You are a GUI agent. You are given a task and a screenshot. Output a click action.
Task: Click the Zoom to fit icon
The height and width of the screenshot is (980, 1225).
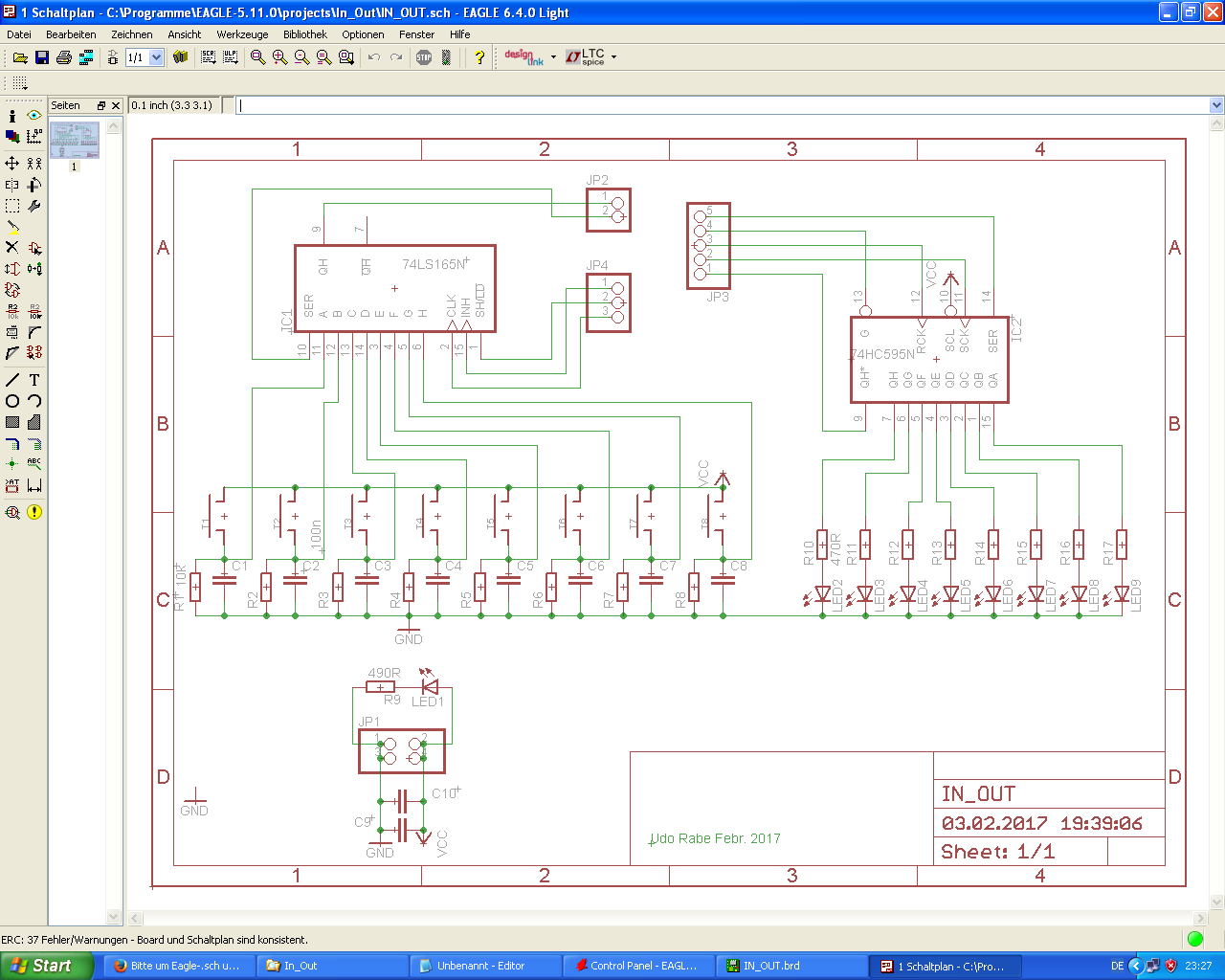[x=257, y=57]
